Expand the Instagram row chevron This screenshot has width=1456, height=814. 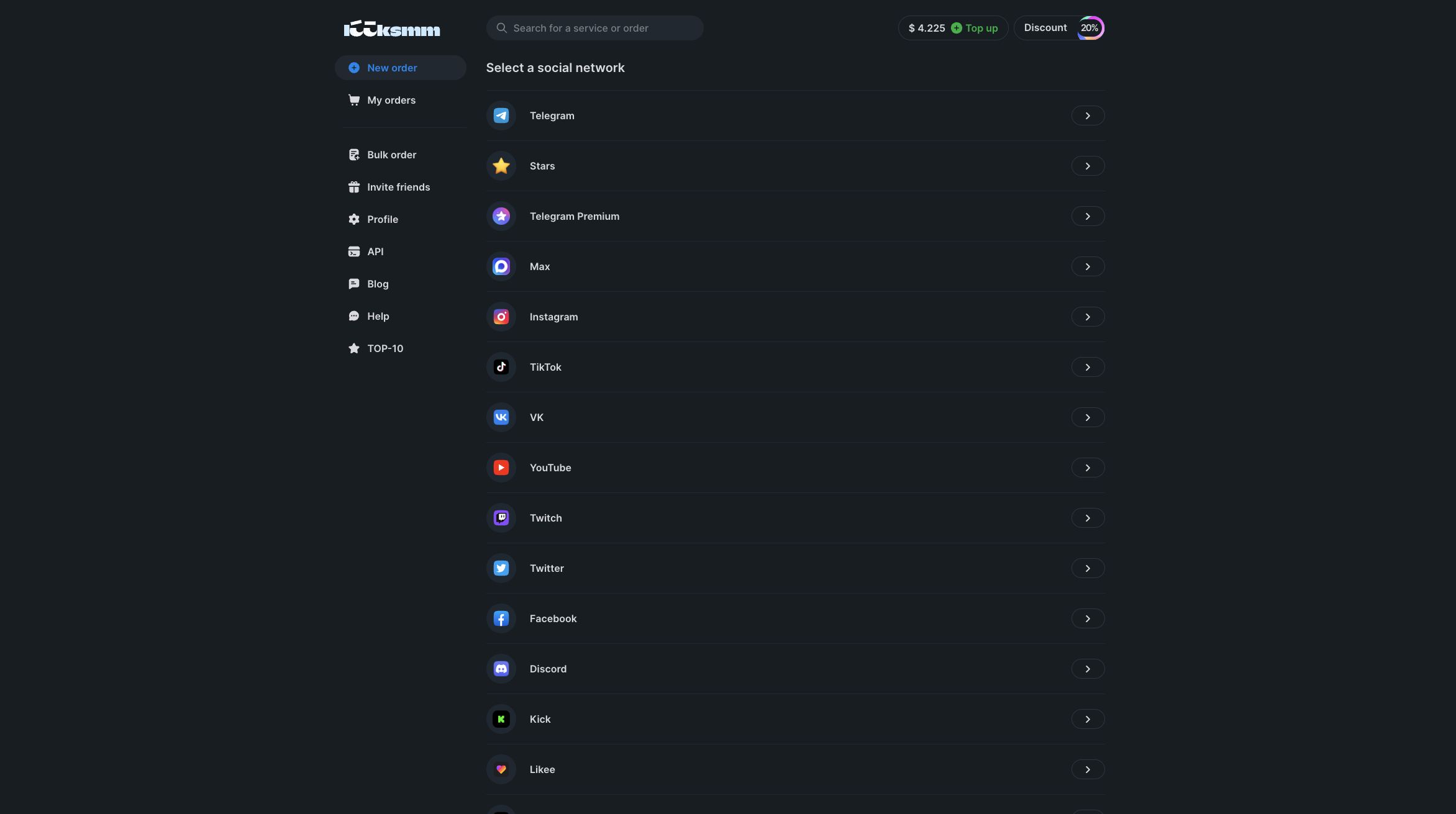(1088, 317)
